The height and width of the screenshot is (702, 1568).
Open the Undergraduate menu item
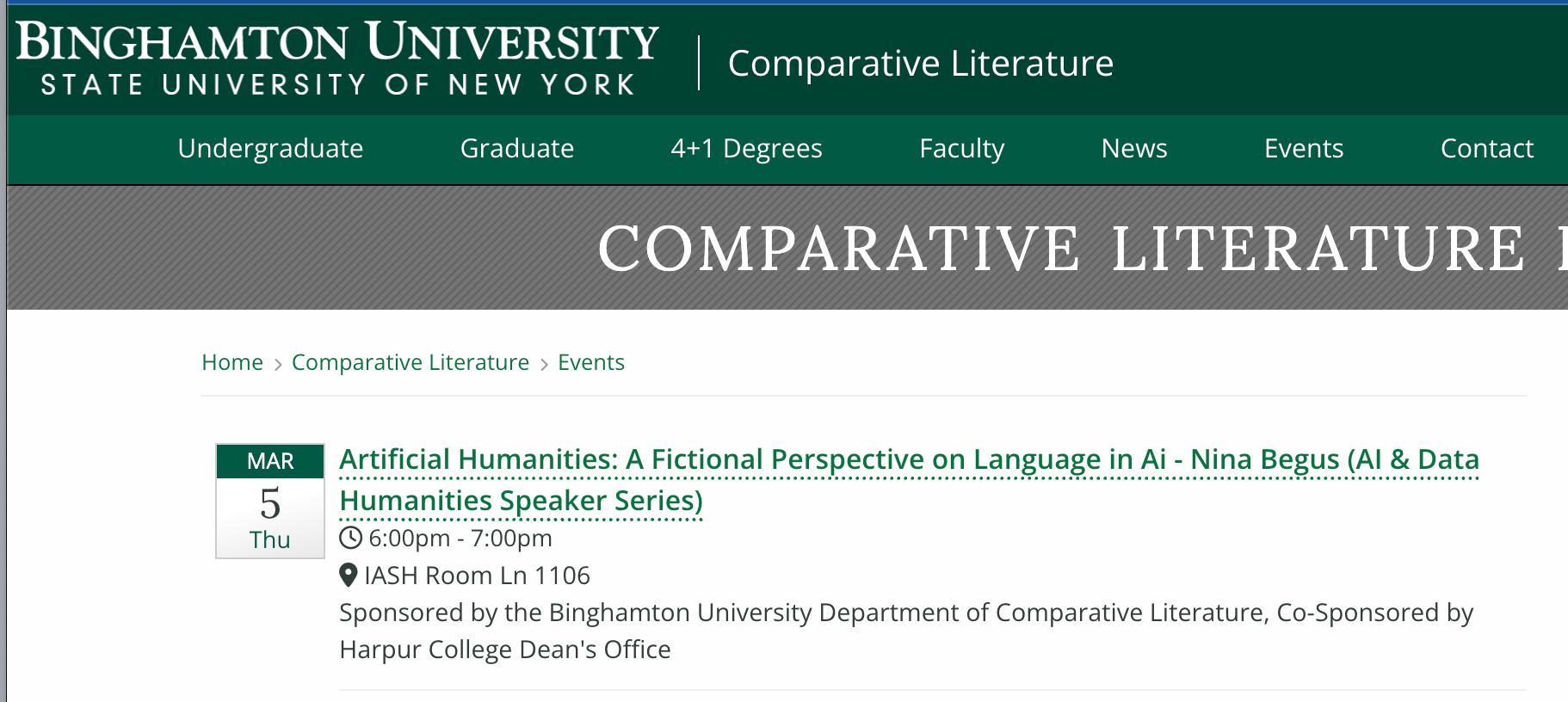coord(270,149)
